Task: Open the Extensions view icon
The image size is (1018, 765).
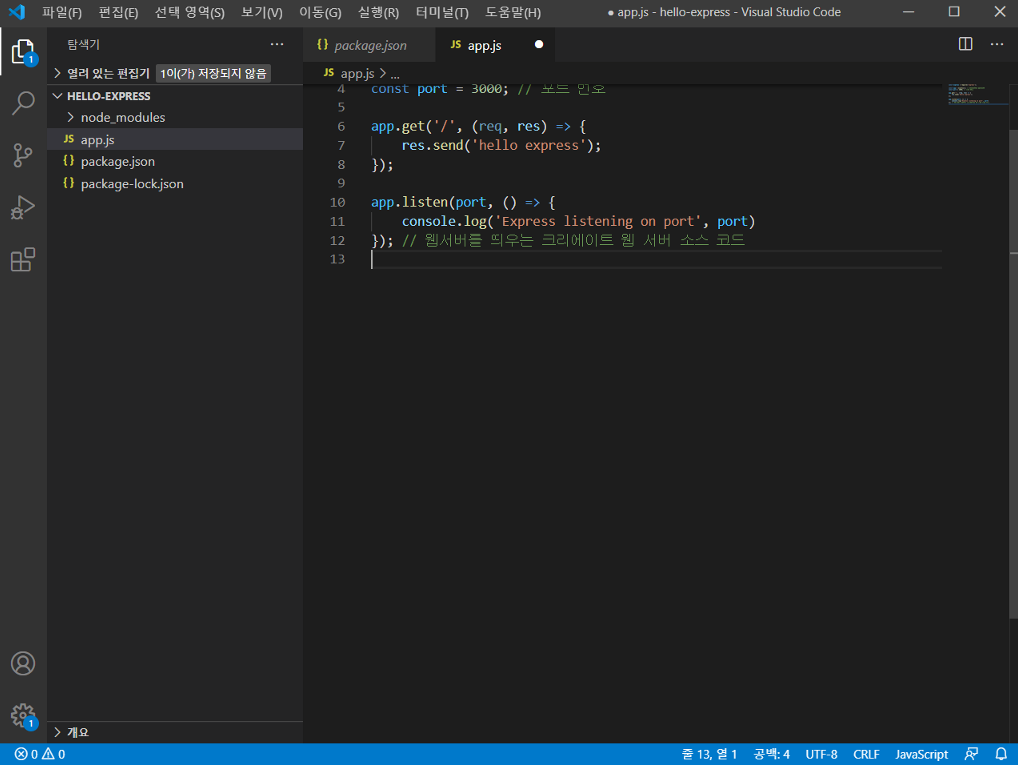Action: point(23,260)
